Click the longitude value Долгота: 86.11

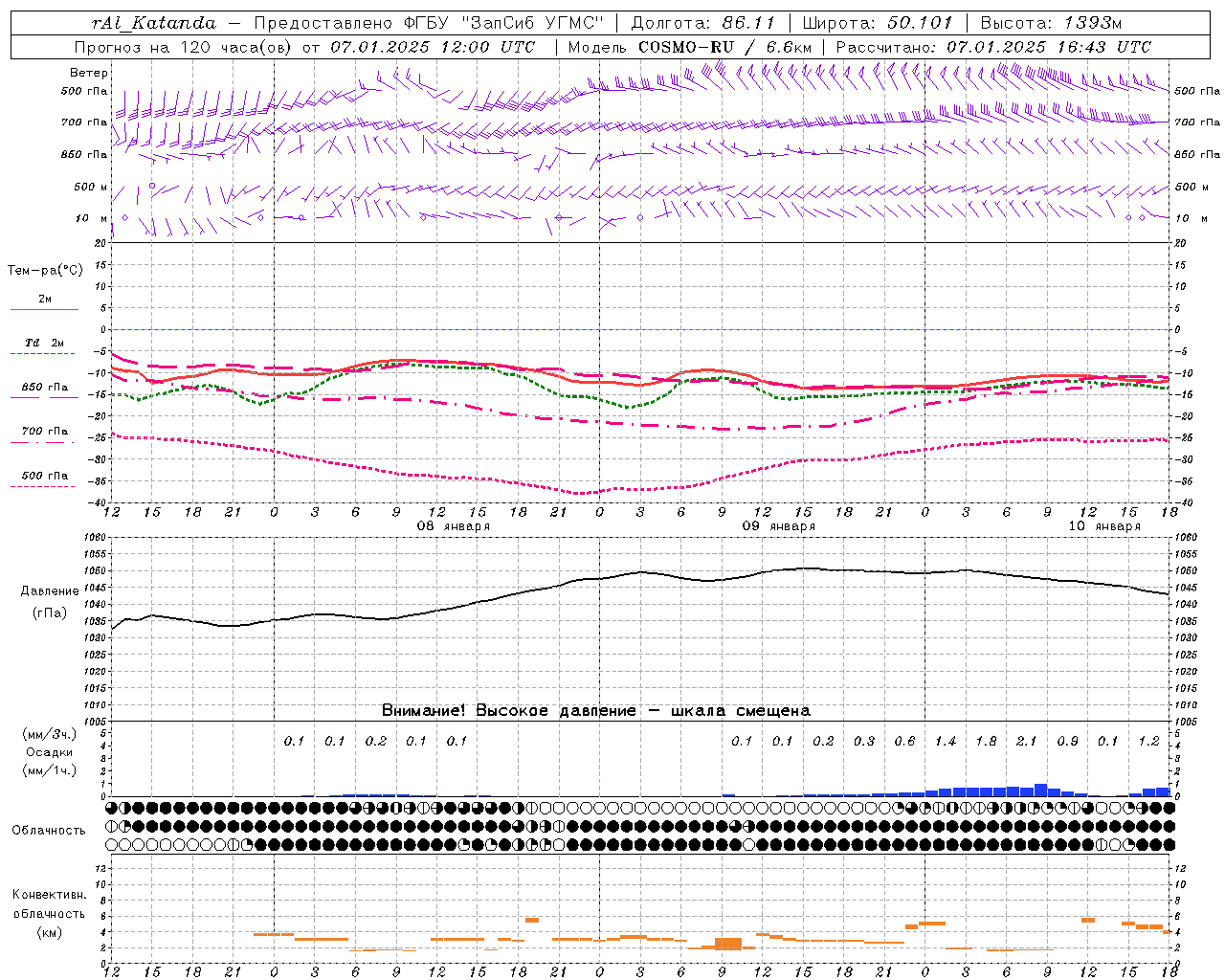[702, 23]
